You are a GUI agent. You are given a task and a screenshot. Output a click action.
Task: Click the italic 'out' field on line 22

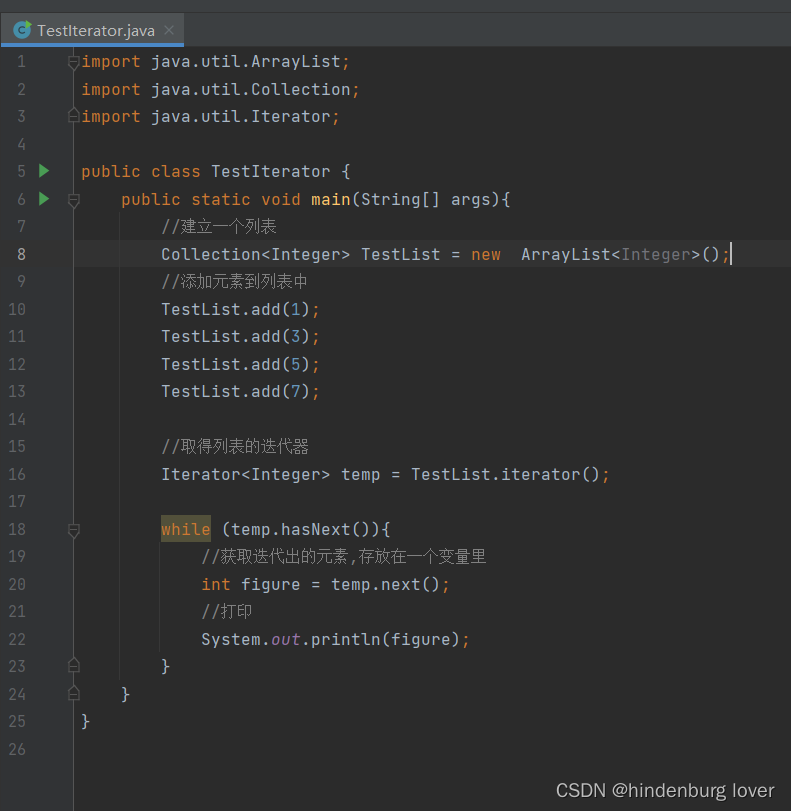(x=286, y=640)
